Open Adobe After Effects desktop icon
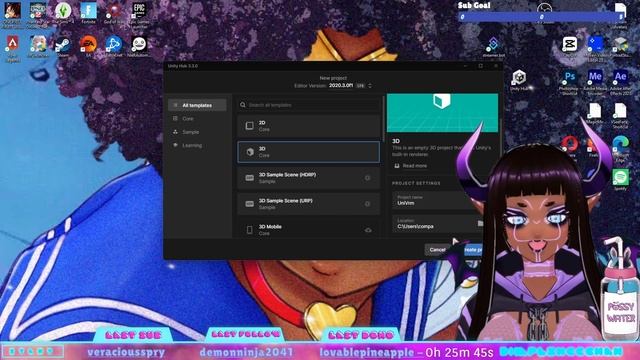640x360 pixels. [x=620, y=82]
